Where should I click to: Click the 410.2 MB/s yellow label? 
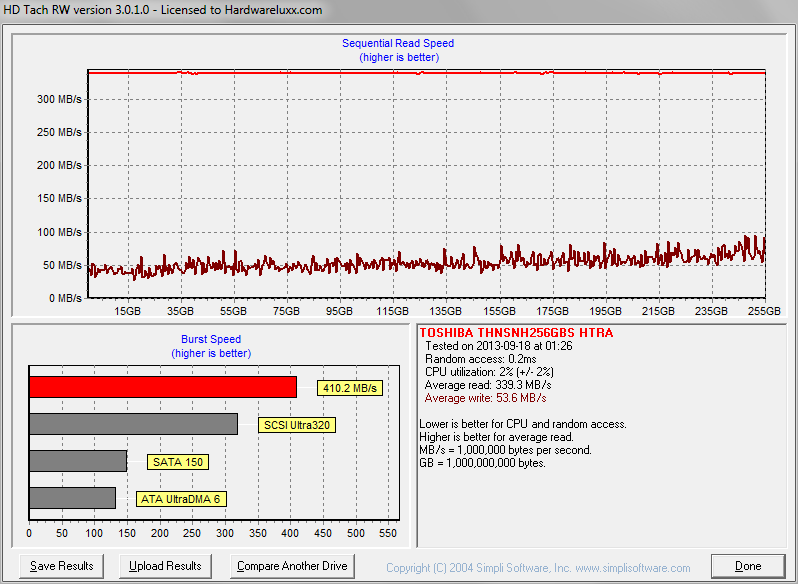pyautogui.click(x=350, y=388)
